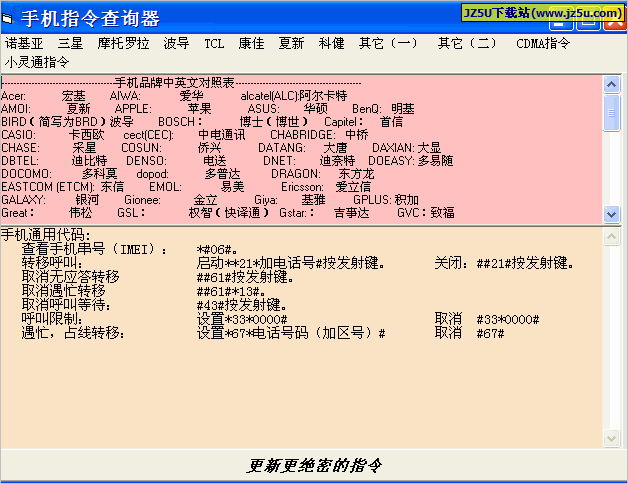Viewport: 628px width, 484px height.
Task: Click the ASUS brand entry
Action: [287, 109]
